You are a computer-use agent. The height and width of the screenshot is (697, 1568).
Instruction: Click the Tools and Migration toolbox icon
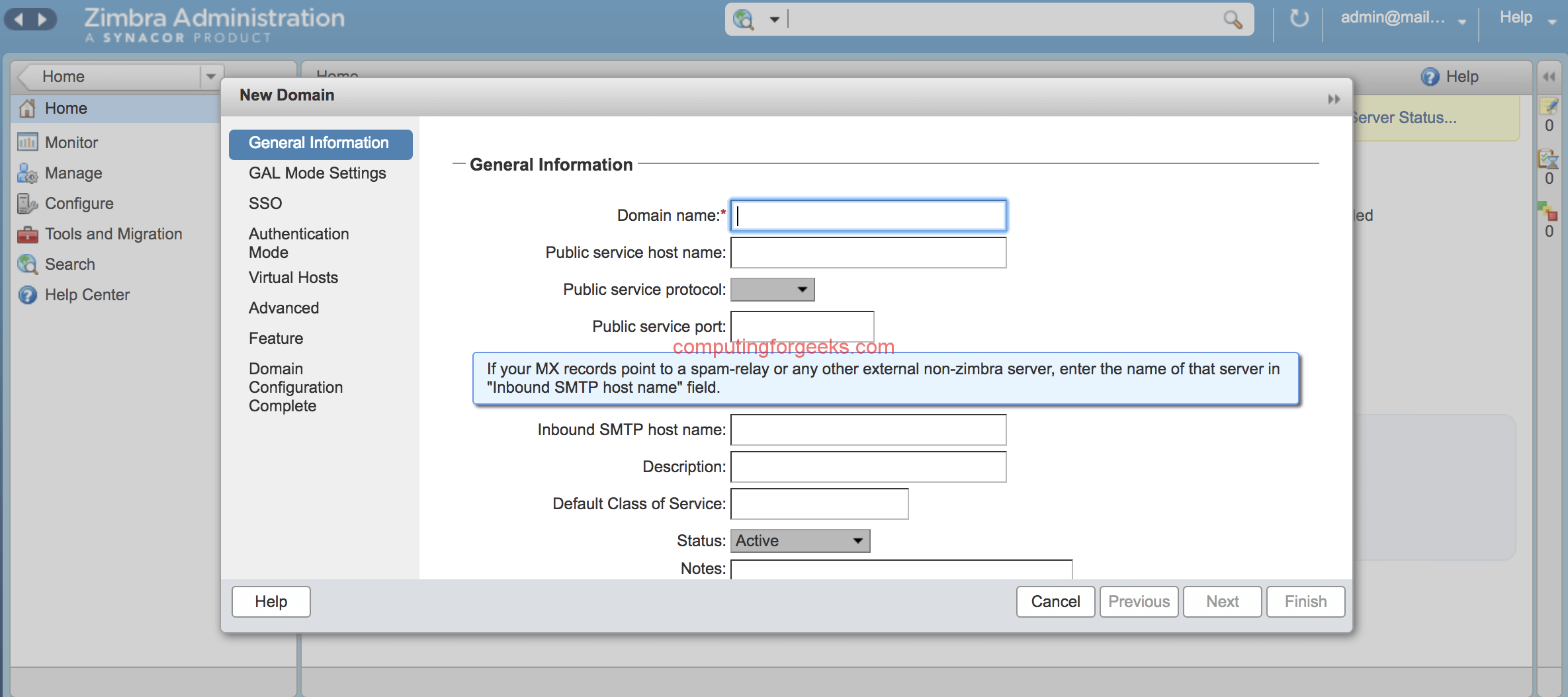(27, 234)
